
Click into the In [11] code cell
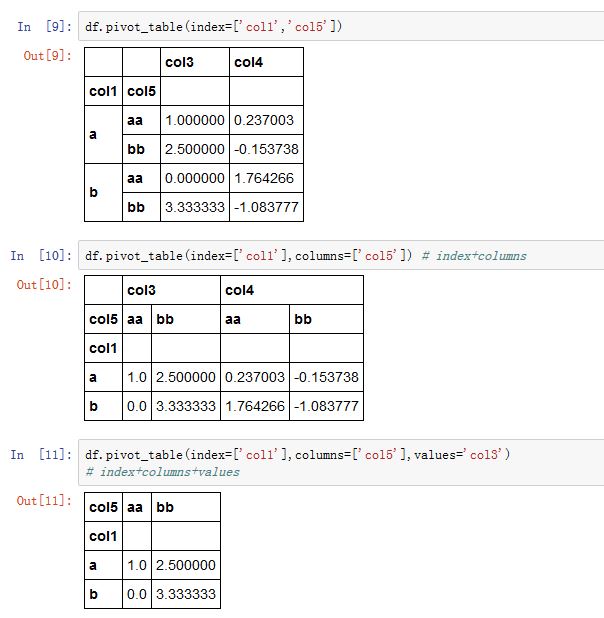click(x=340, y=462)
